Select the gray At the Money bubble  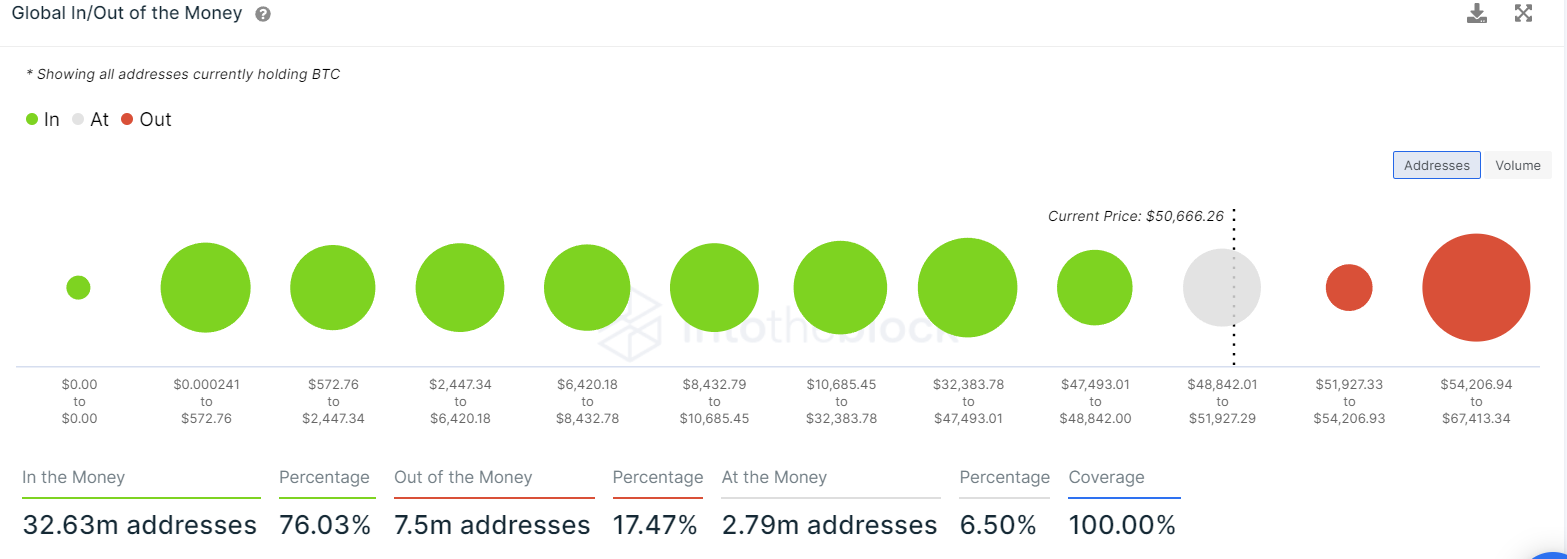(x=1222, y=288)
